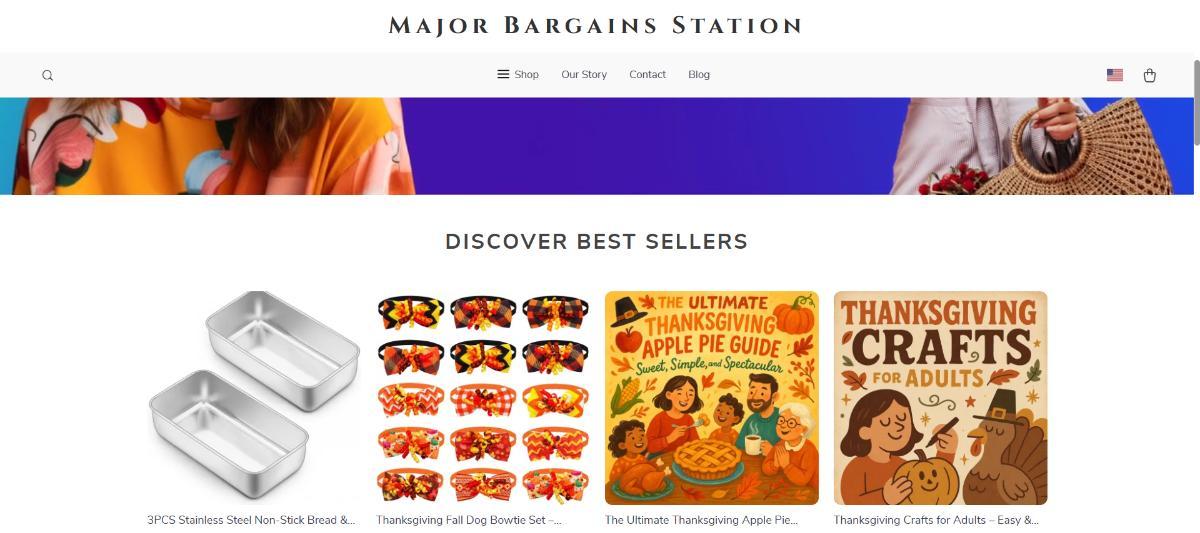View Thanksgiving dog bowtie set image
The width and height of the screenshot is (1200, 533).
482,398
